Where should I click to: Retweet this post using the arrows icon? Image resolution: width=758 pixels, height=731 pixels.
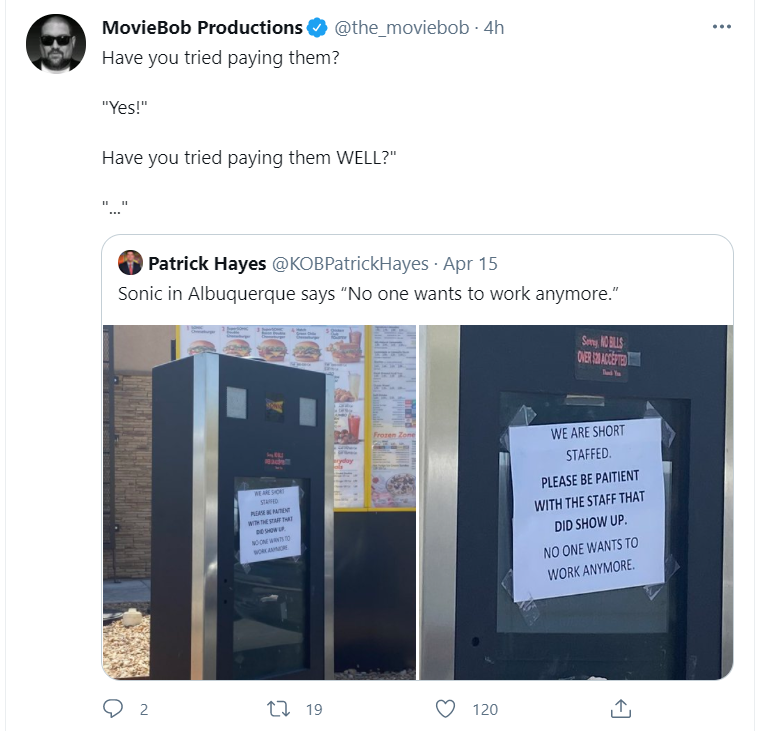click(278, 709)
